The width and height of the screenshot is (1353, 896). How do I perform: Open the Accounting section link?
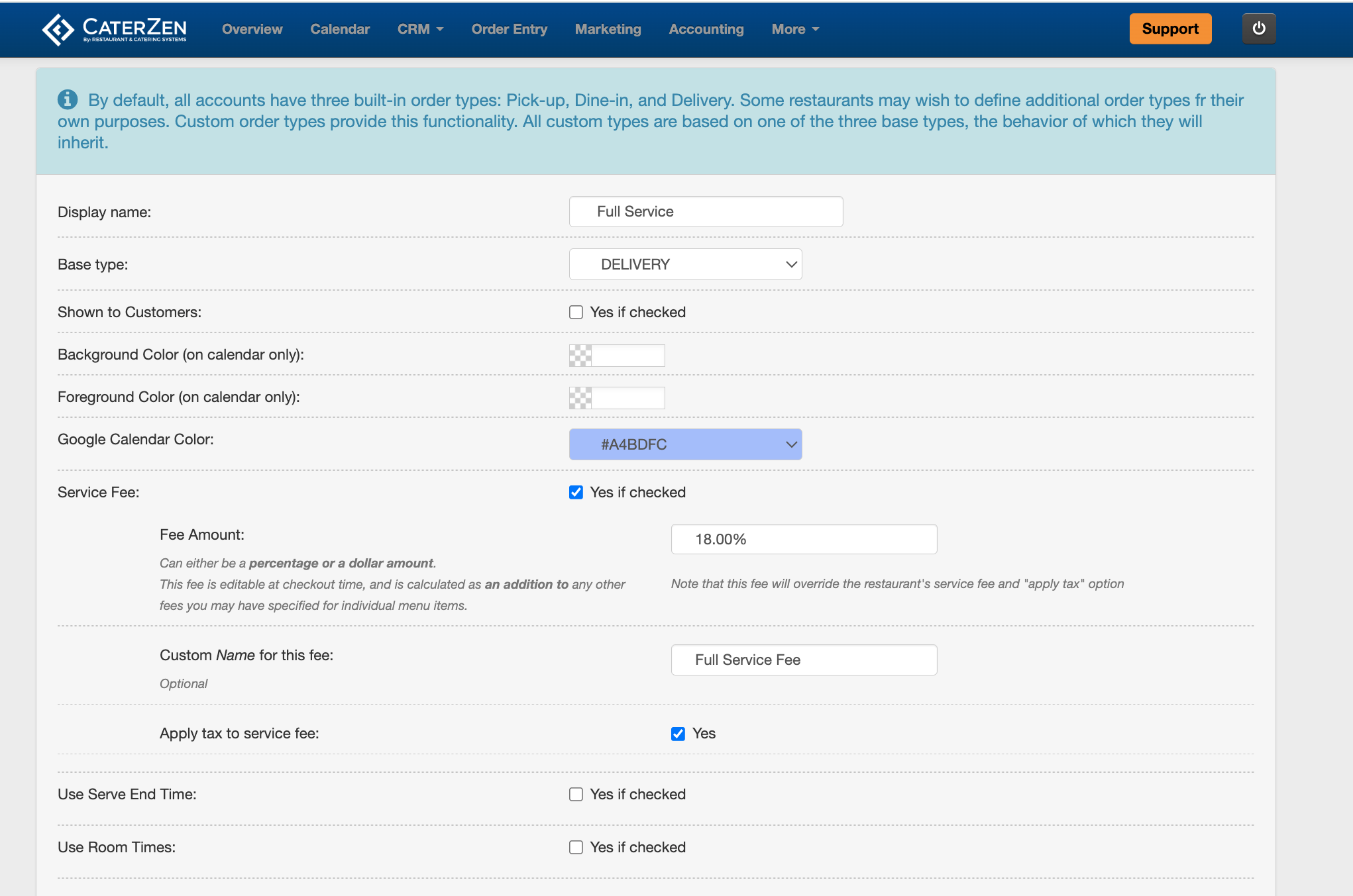point(706,29)
